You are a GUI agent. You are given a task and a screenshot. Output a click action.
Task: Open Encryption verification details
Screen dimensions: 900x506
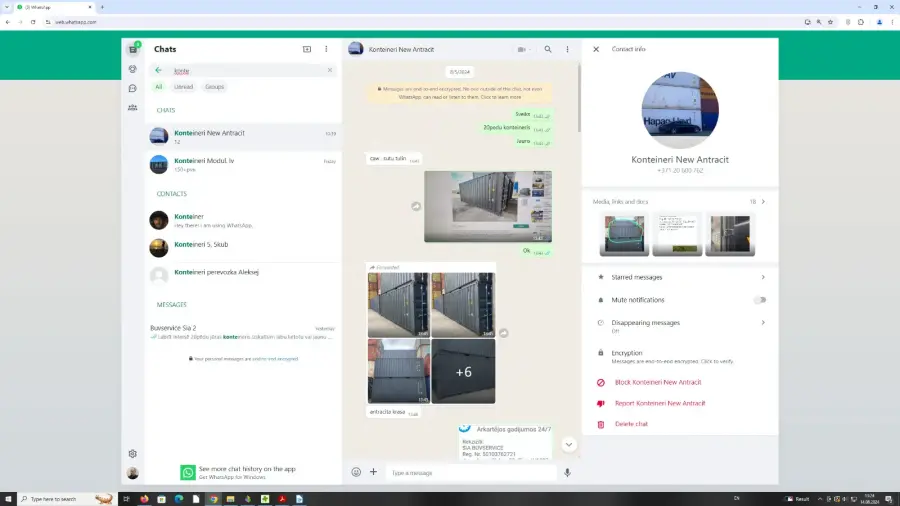click(680, 356)
